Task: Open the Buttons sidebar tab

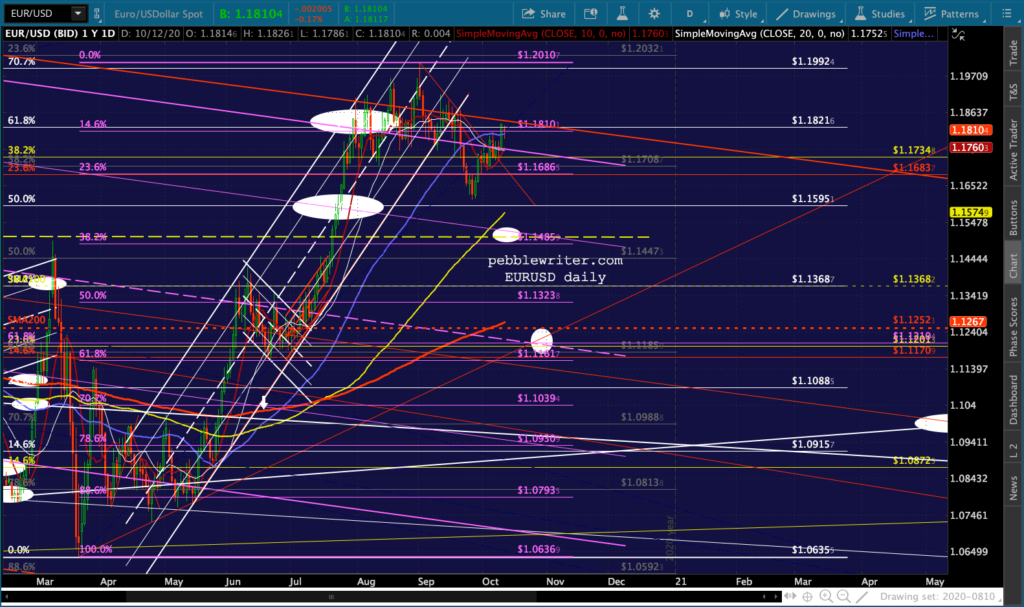Action: (1013, 217)
